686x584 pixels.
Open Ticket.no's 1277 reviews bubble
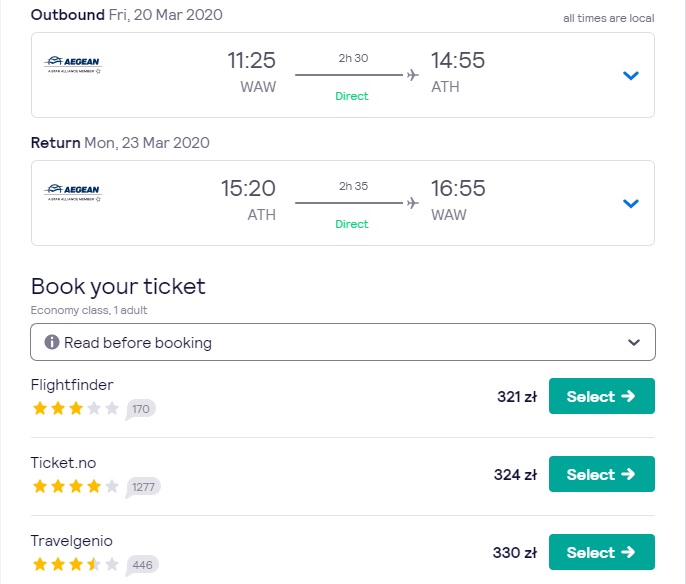pos(143,487)
